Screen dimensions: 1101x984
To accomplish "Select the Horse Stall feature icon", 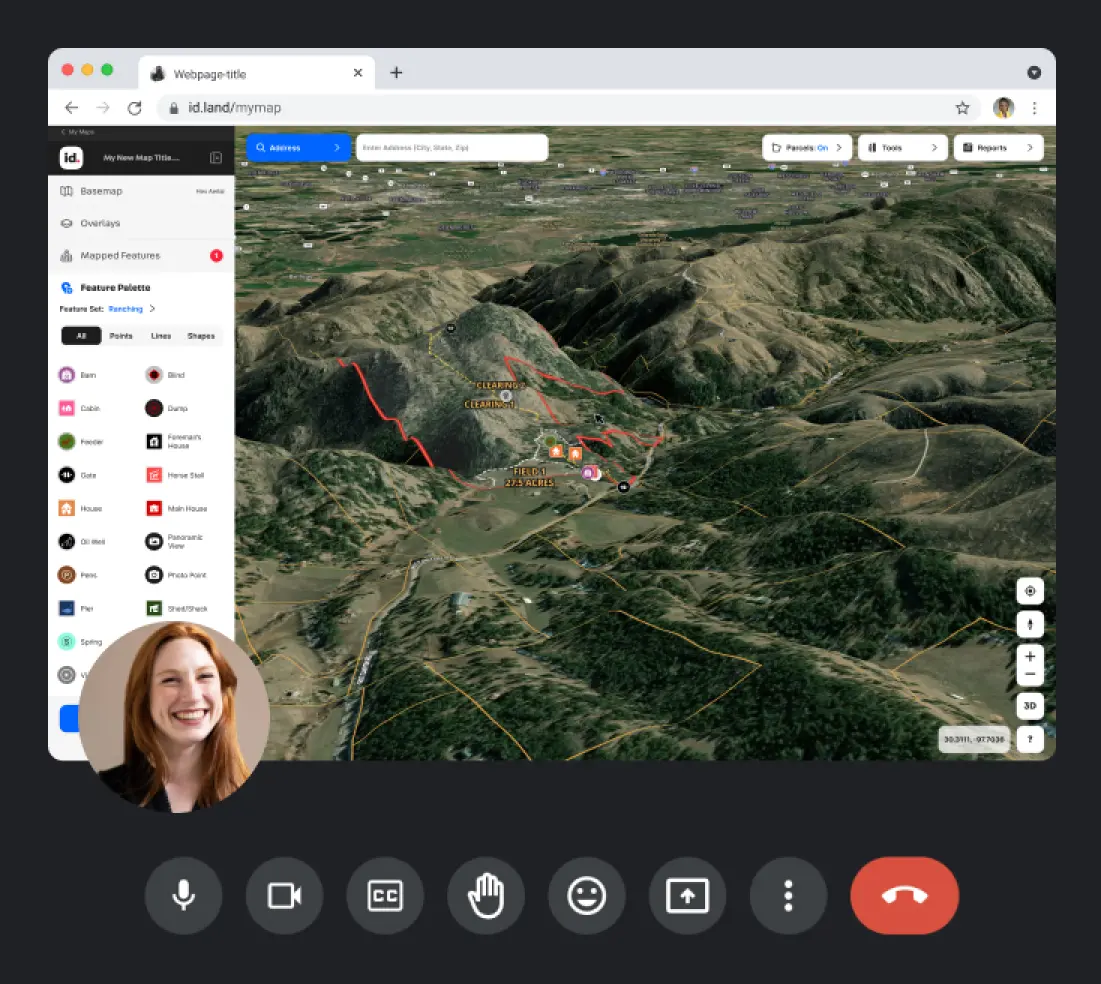I will 153,474.
